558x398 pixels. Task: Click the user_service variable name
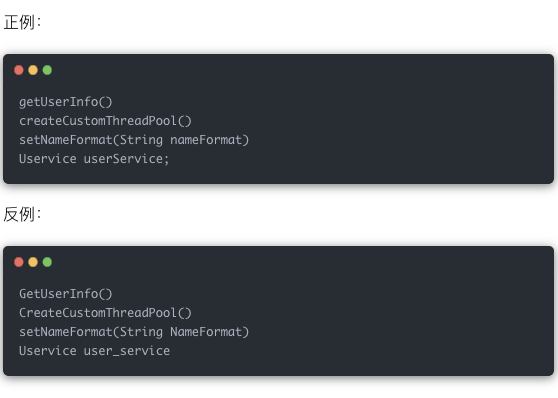[x=127, y=351]
